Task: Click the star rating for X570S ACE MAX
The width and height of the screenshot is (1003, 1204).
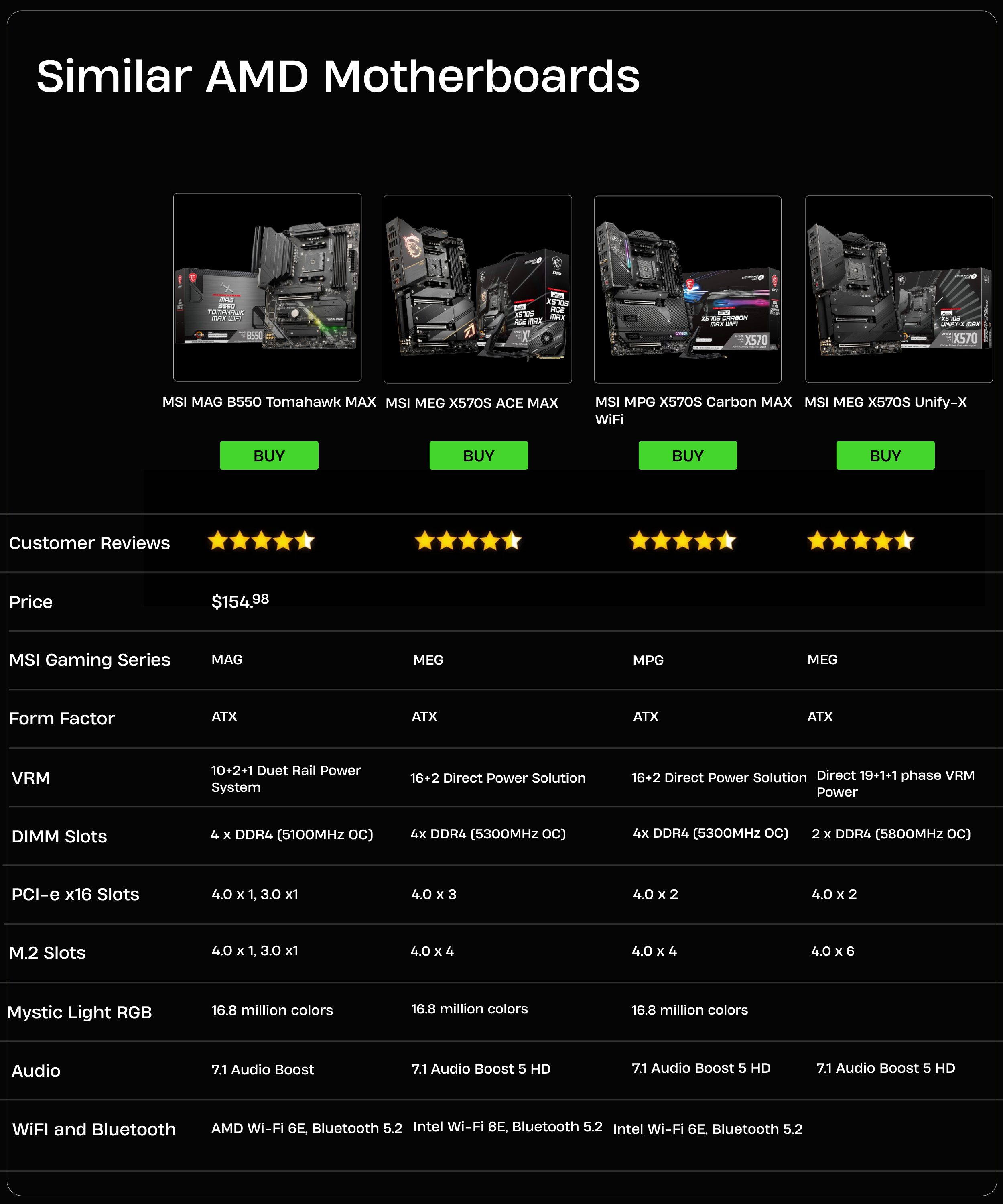Action: (x=468, y=541)
